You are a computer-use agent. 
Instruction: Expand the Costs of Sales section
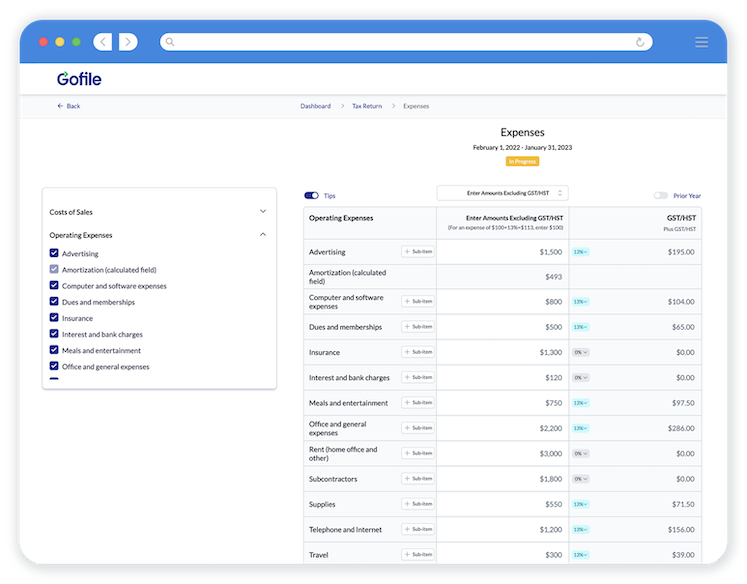[263, 212]
